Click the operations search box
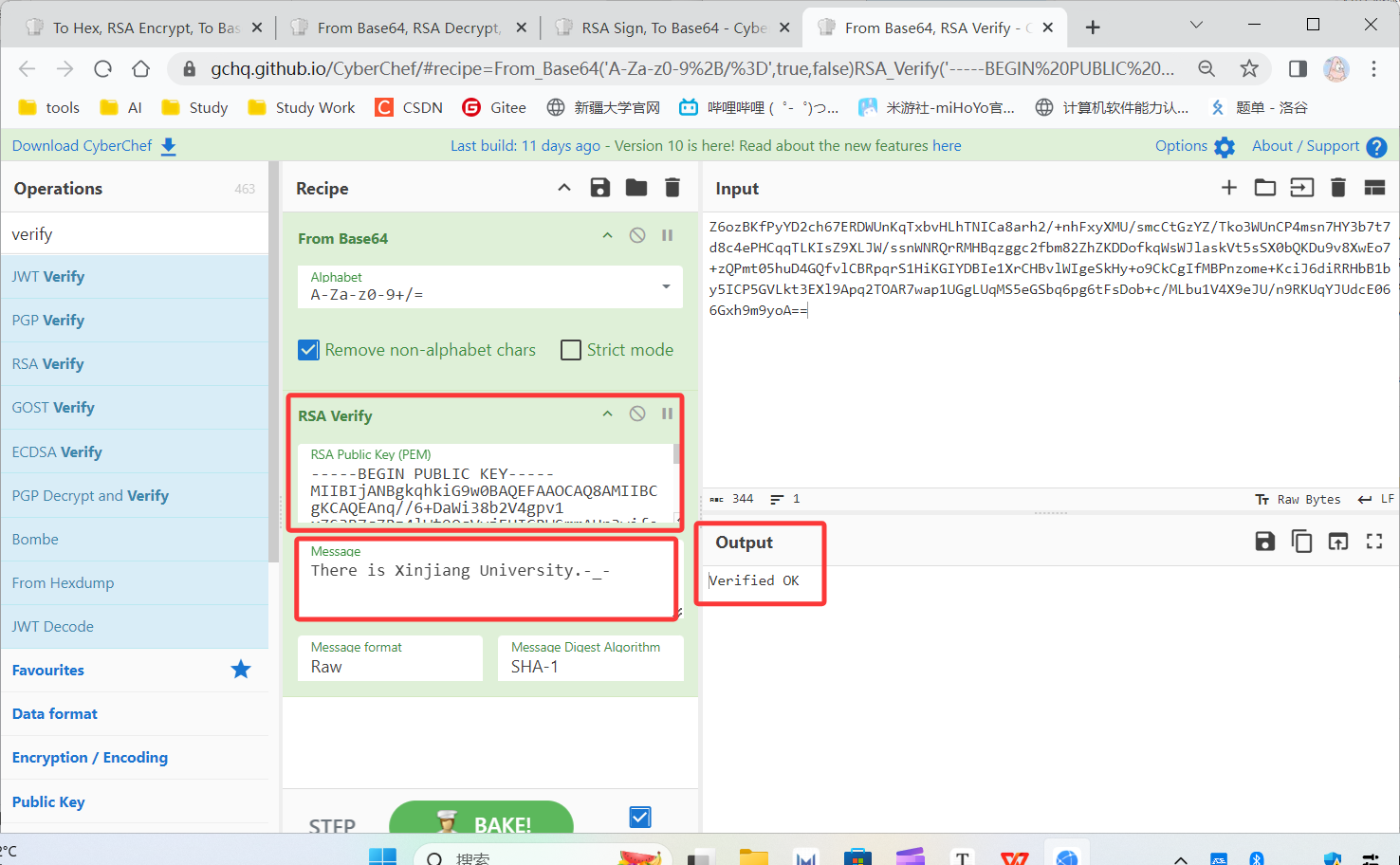This screenshot has height=865, width=1400. [135, 233]
